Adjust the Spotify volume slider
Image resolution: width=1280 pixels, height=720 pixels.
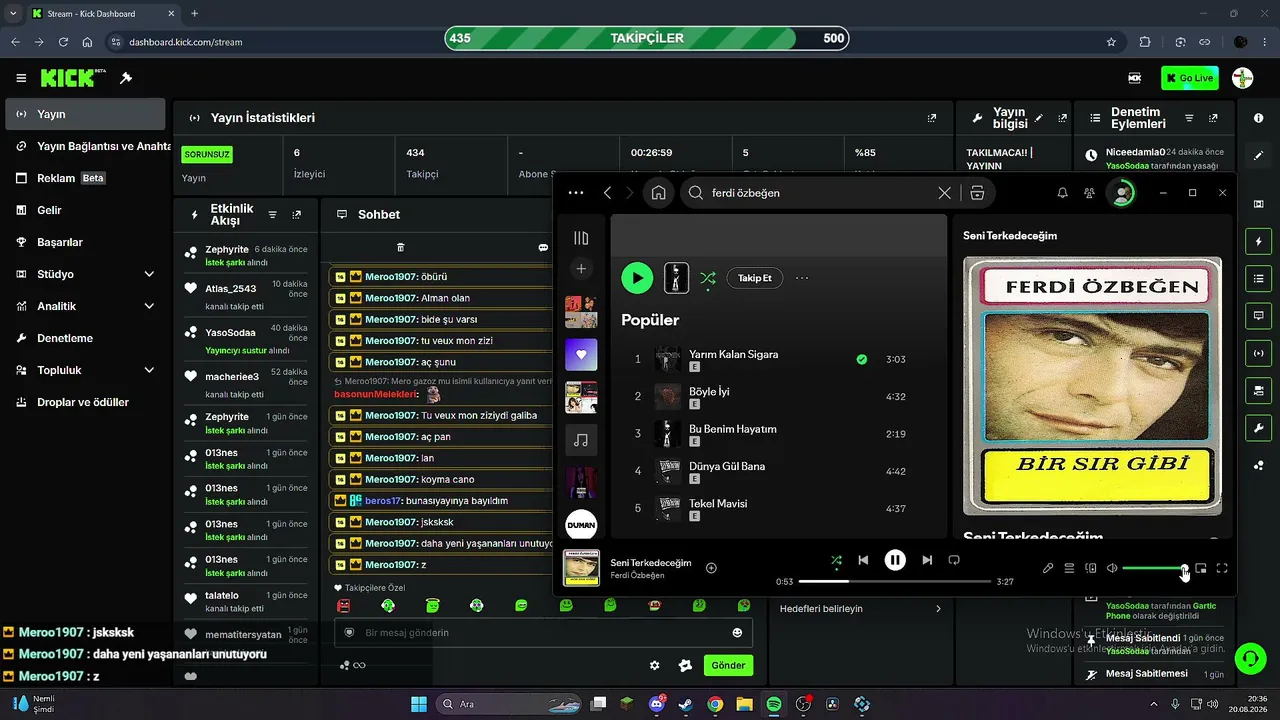click(1154, 568)
